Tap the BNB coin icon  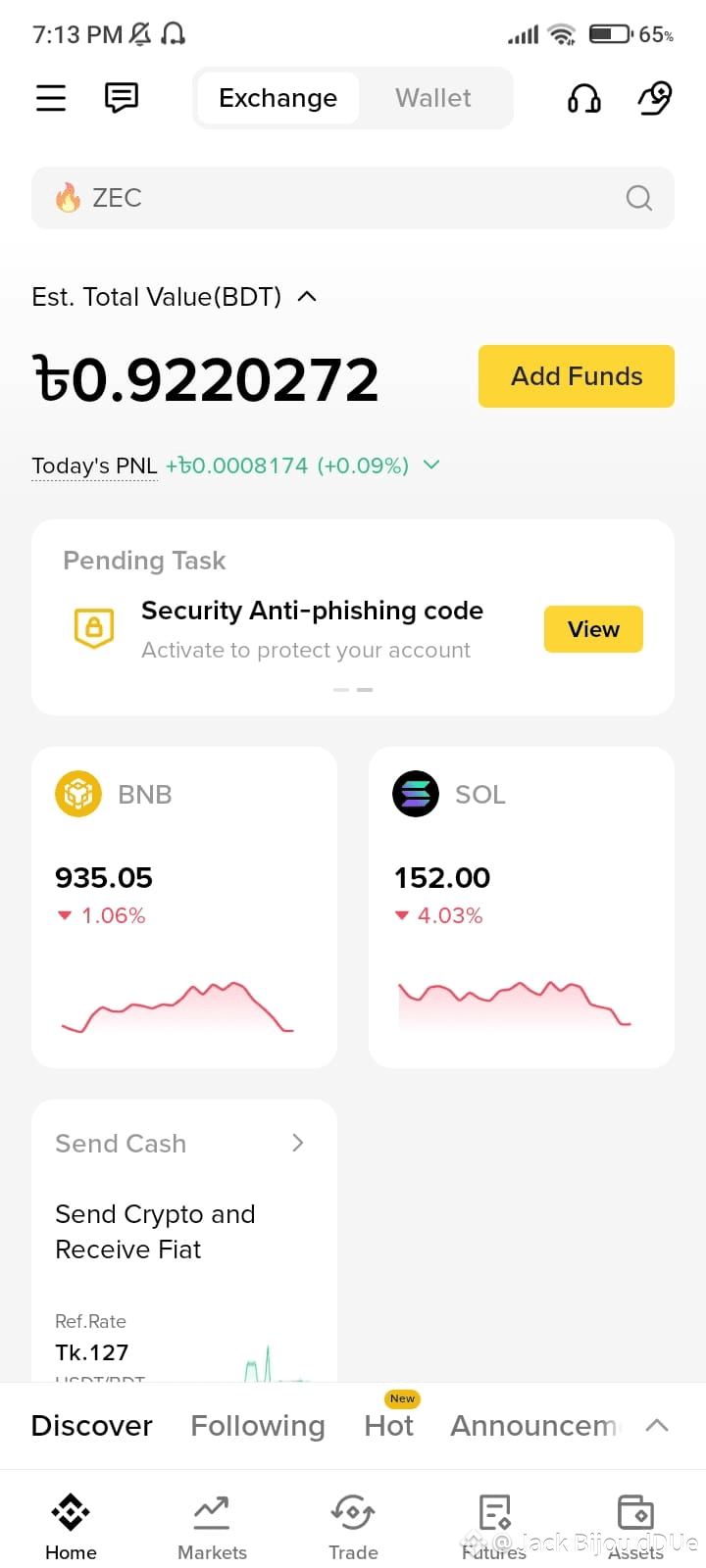(78, 794)
